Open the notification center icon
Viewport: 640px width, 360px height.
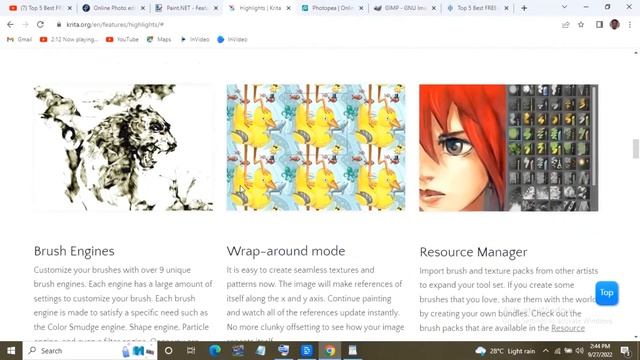point(625,351)
